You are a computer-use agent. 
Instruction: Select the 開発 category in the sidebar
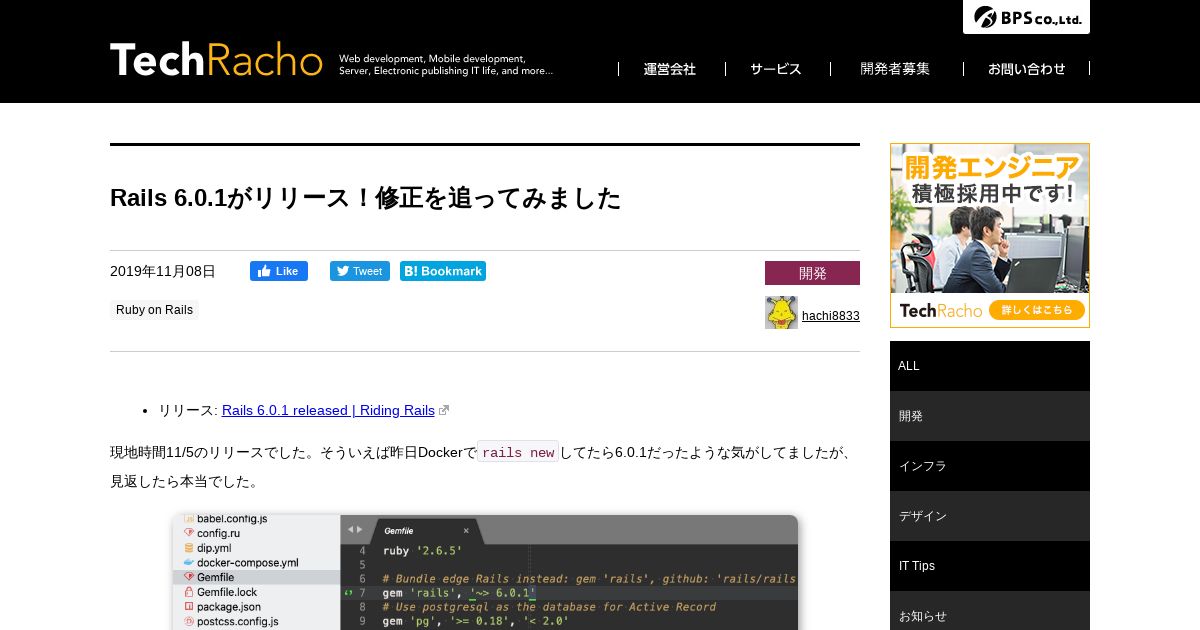pos(990,416)
